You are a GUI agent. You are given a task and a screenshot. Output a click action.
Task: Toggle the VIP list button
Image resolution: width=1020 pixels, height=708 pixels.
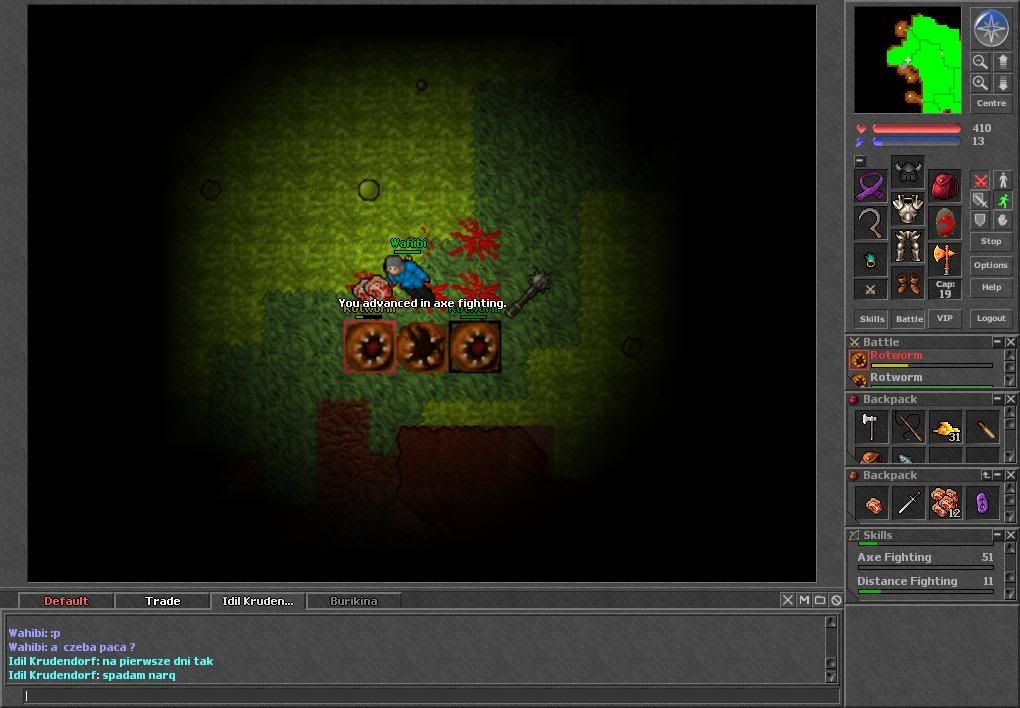945,318
